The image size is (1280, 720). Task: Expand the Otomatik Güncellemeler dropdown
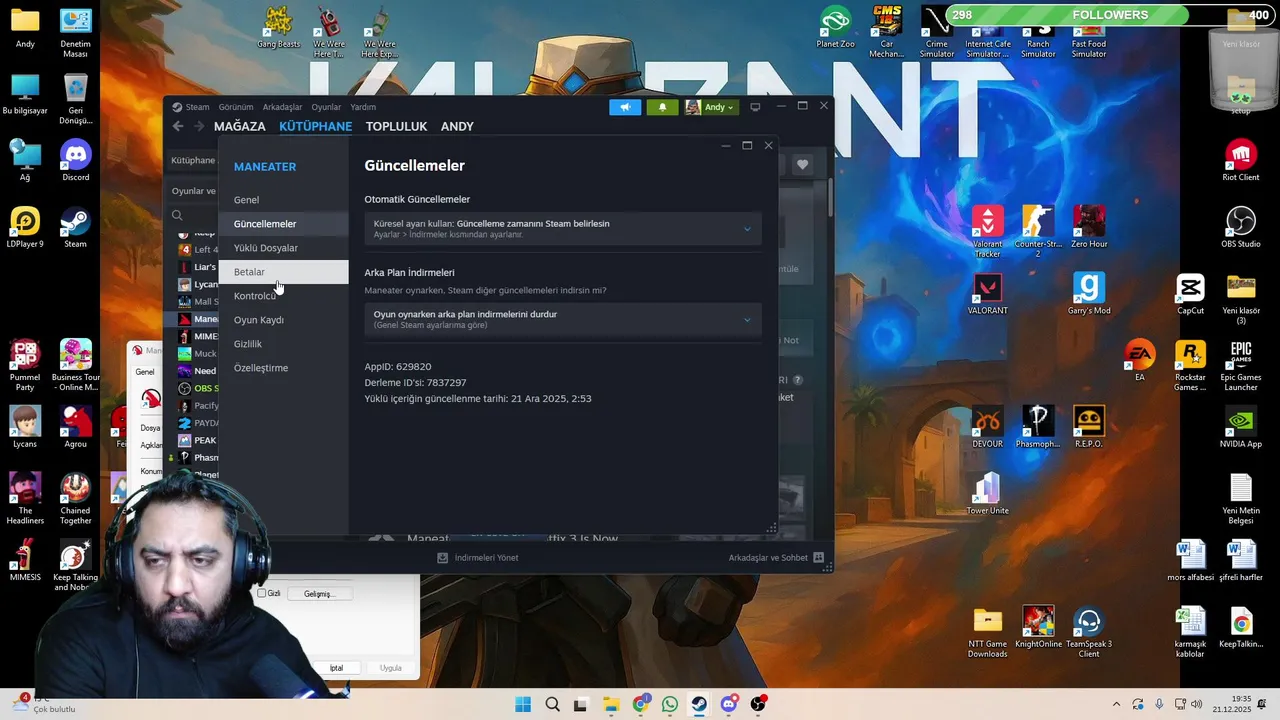click(x=562, y=229)
